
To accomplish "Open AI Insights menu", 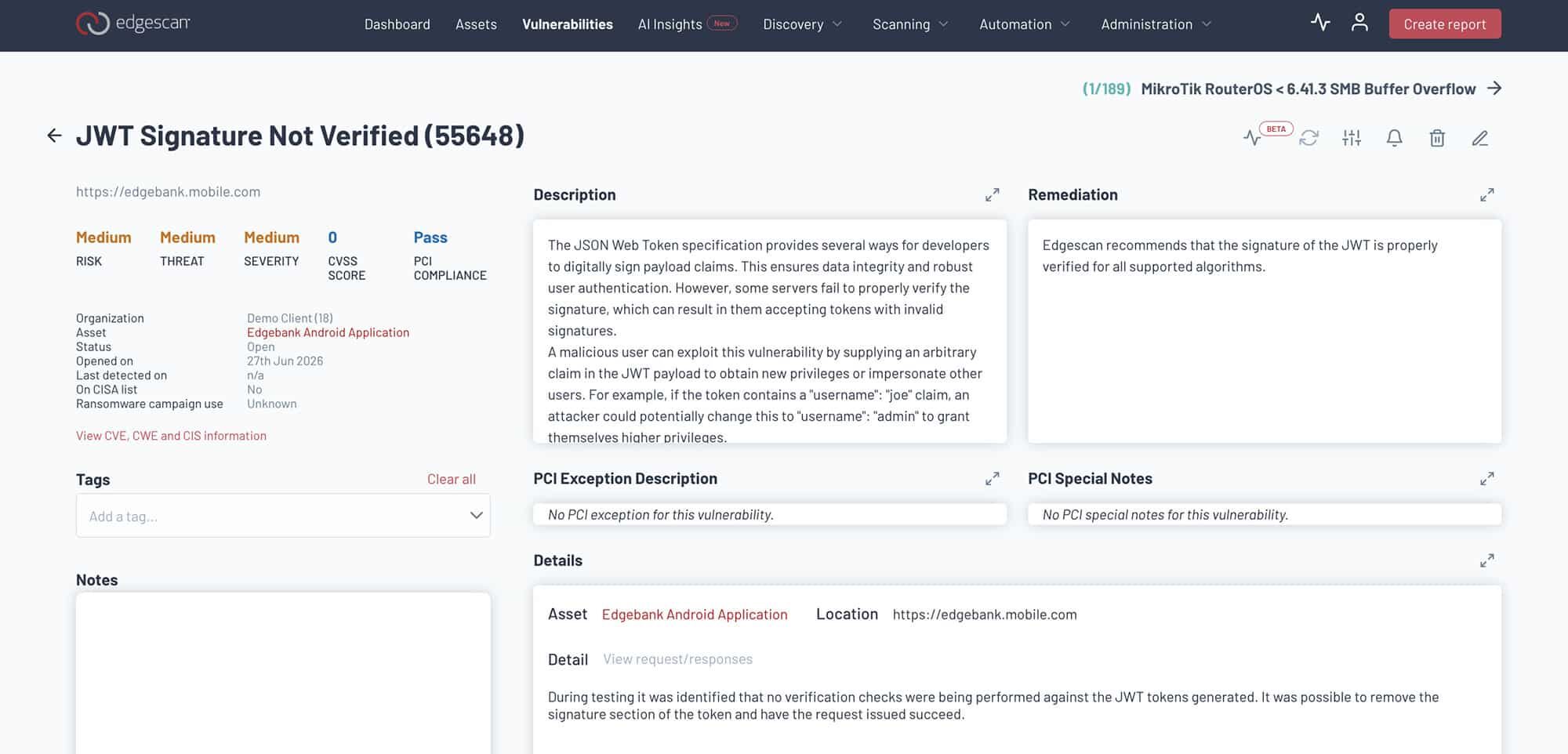I will coord(688,24).
